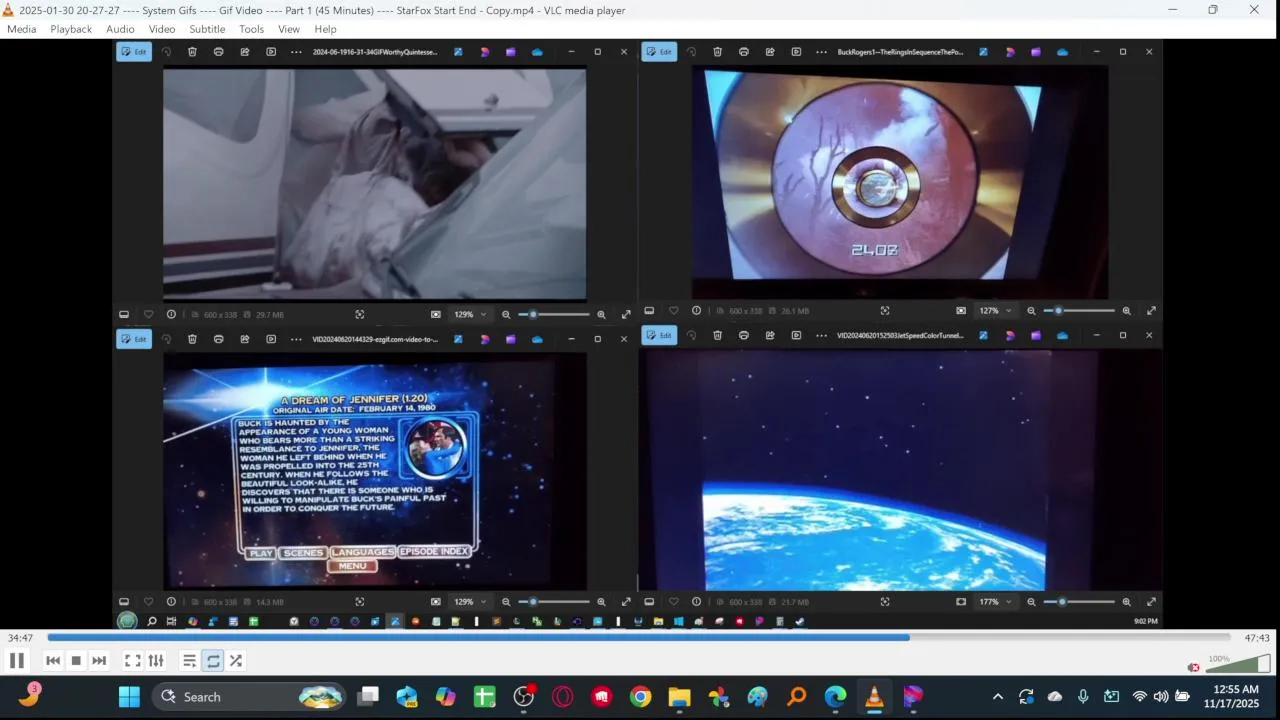
Task: Open 177% zoom dropdown in bottom-right Photos window
Action: [995, 602]
